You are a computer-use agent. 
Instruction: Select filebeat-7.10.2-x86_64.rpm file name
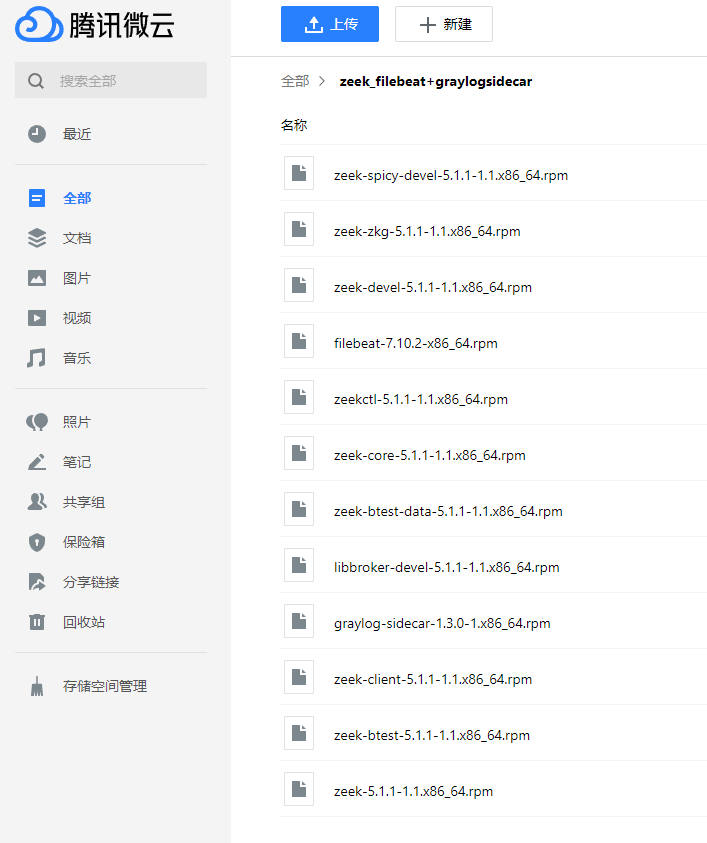(416, 343)
